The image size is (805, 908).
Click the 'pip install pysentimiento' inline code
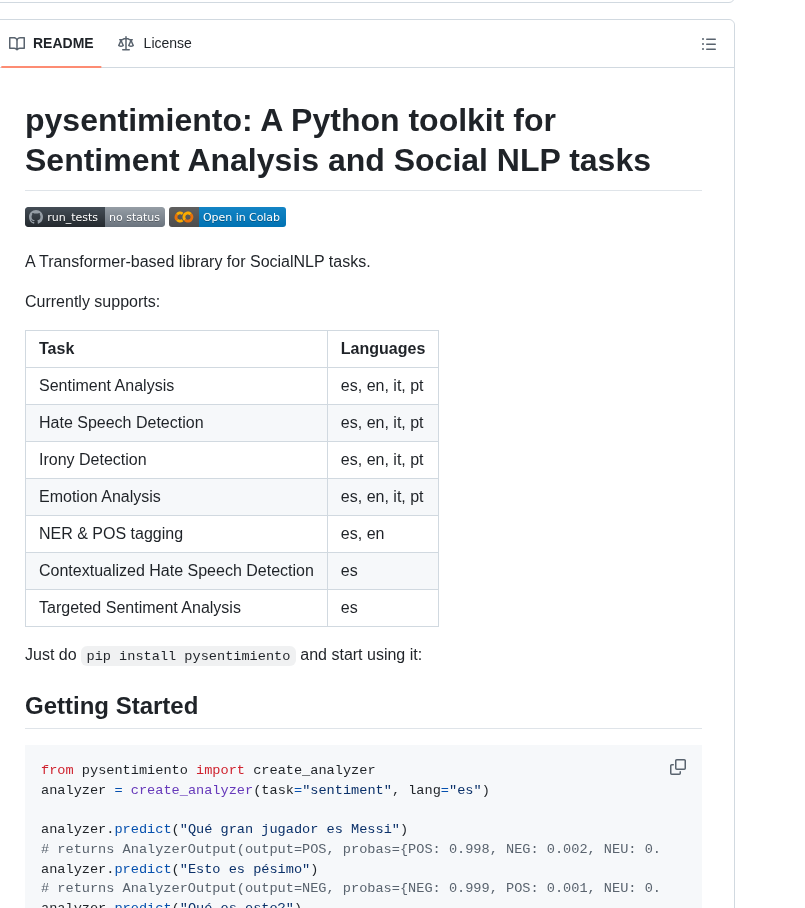click(x=188, y=656)
